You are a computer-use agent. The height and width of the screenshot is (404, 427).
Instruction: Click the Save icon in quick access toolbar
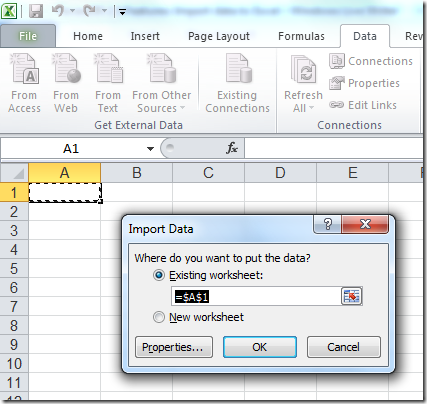pyautogui.click(x=36, y=12)
